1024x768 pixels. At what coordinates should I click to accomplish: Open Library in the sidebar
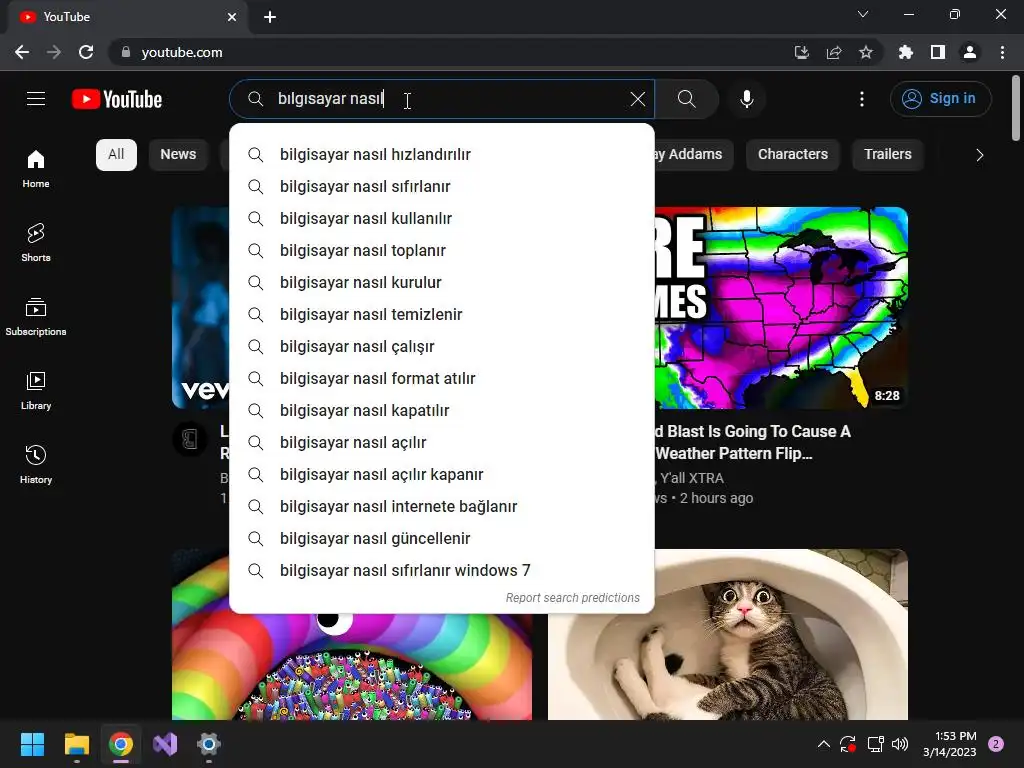(36, 391)
